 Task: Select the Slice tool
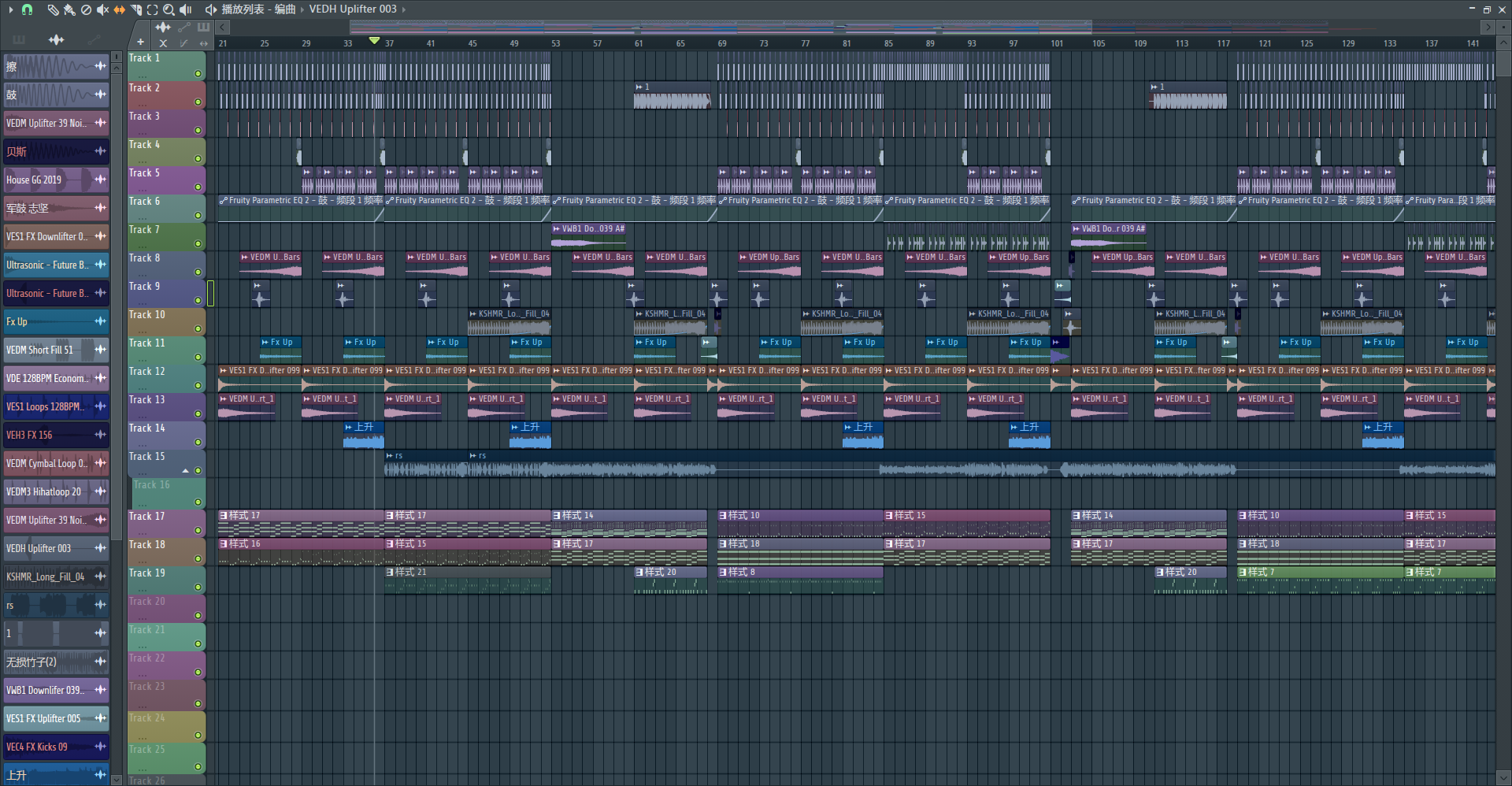point(135,9)
